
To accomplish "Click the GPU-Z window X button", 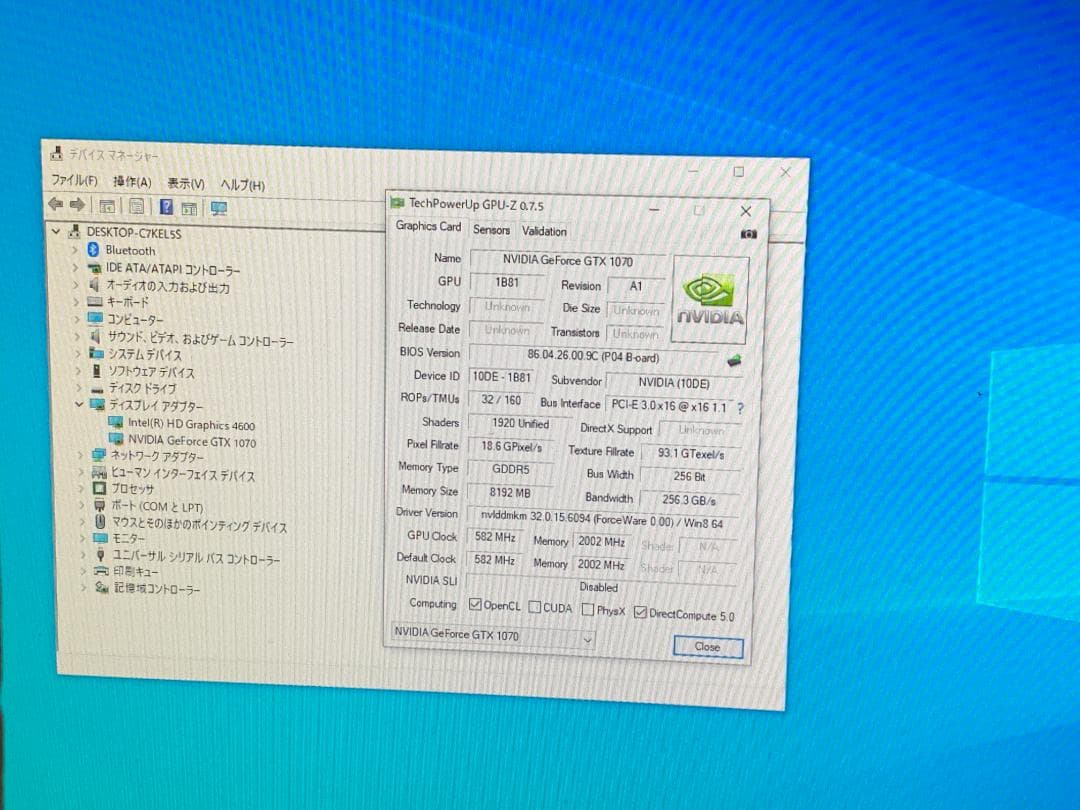I will (x=746, y=211).
